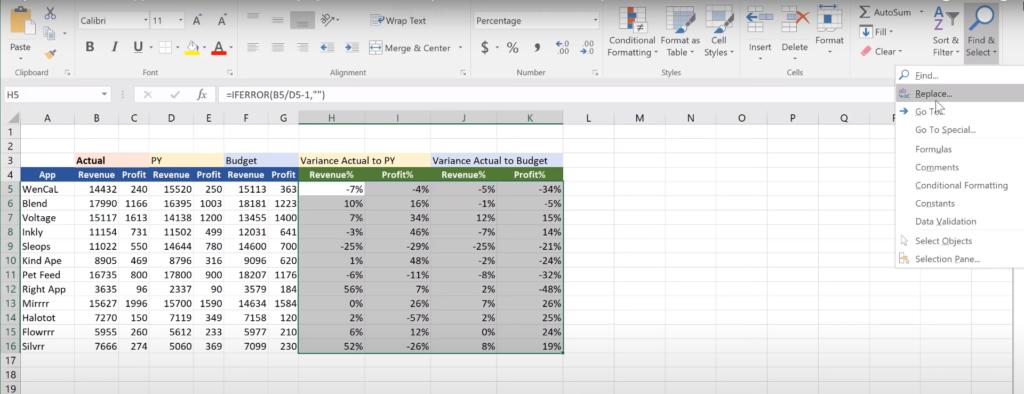Center text horizontally
Viewport: 1024px width, 394px height.
click(278, 48)
